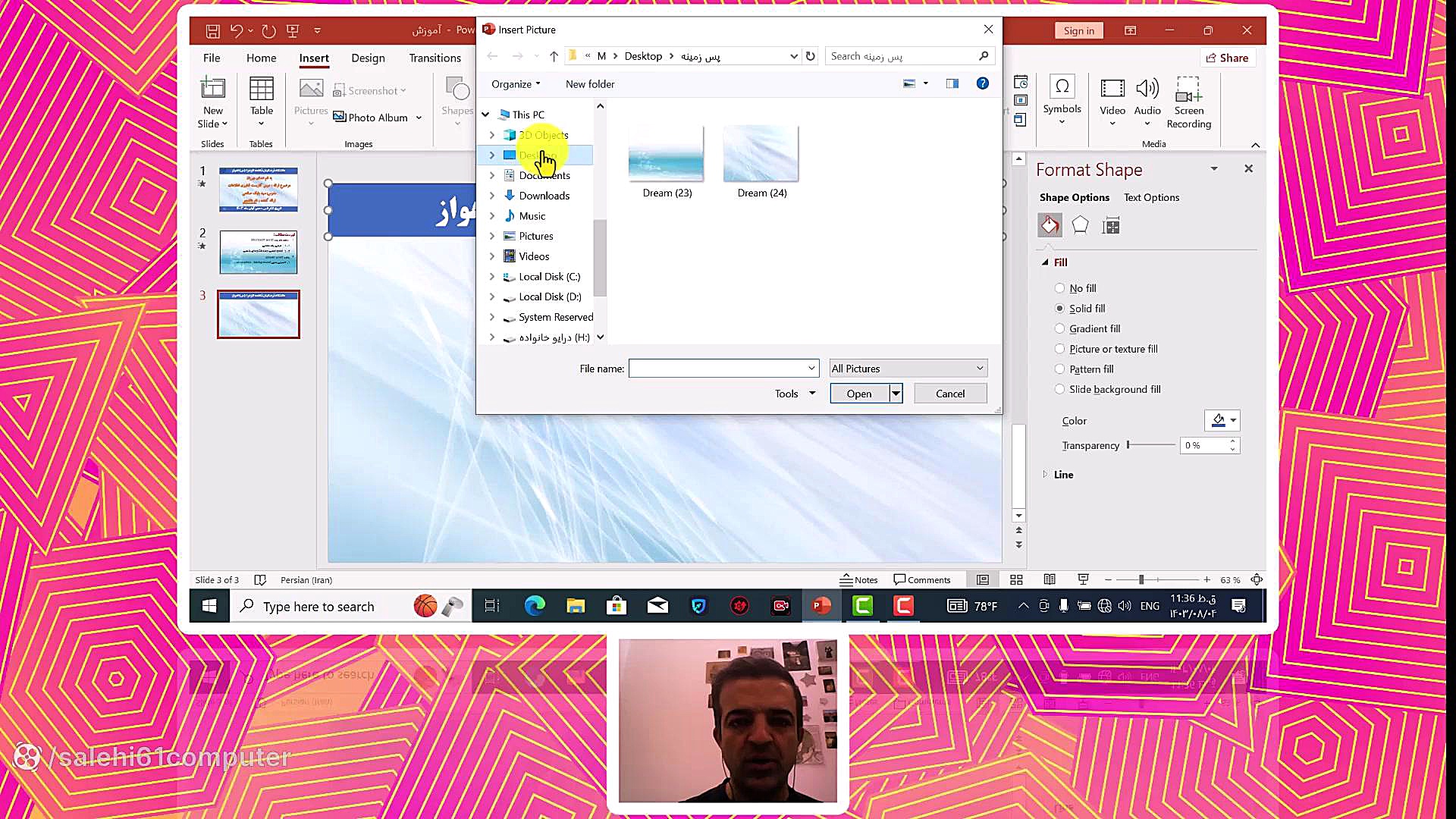Click the Transparency slider
This screenshot has height=819, width=1456.
[1151, 445]
